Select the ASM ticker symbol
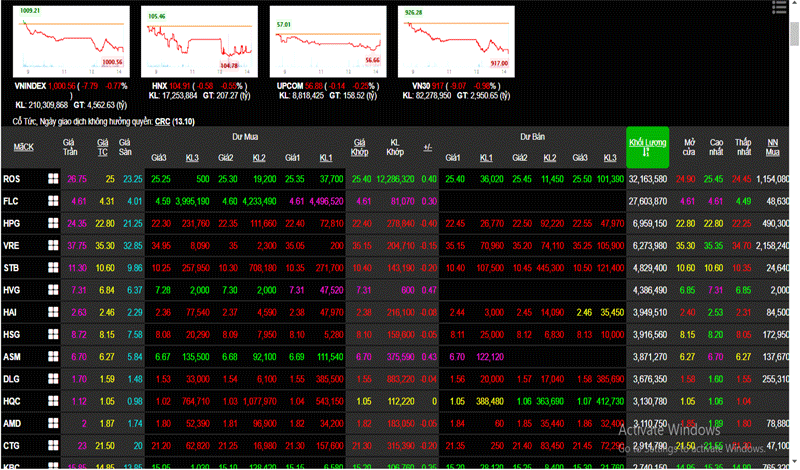 [x=12, y=356]
